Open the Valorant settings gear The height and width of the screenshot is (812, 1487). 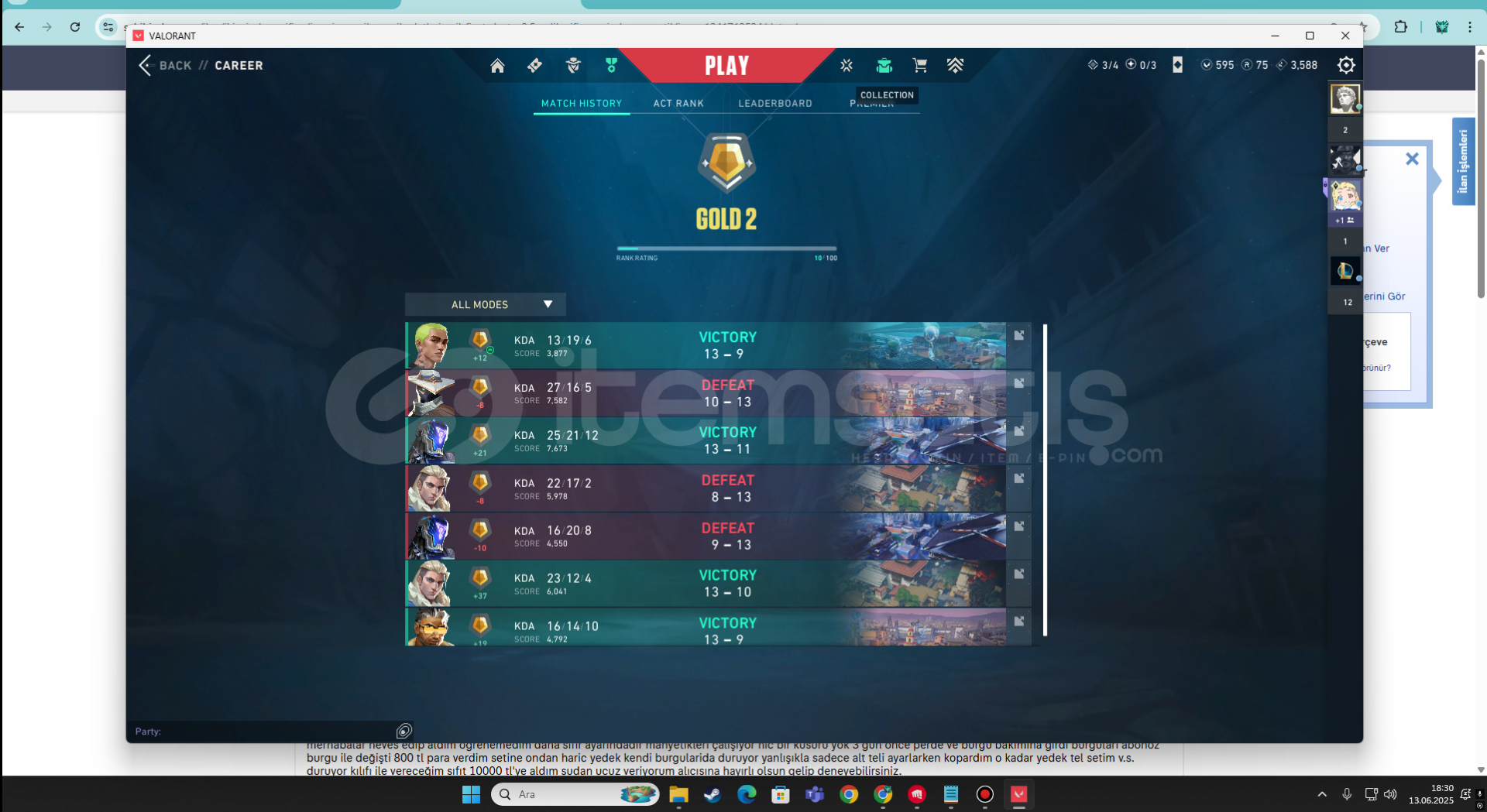click(1346, 65)
